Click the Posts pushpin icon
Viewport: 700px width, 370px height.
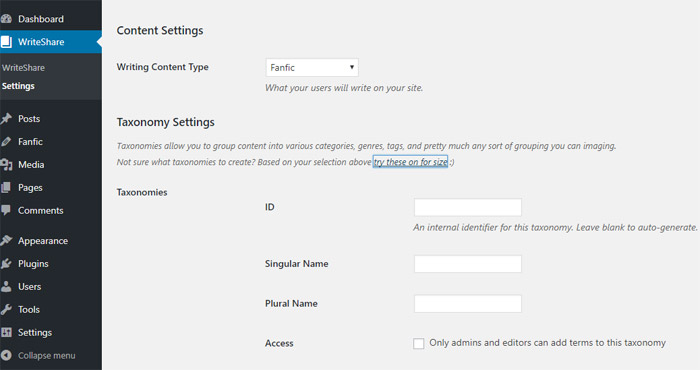(6, 119)
